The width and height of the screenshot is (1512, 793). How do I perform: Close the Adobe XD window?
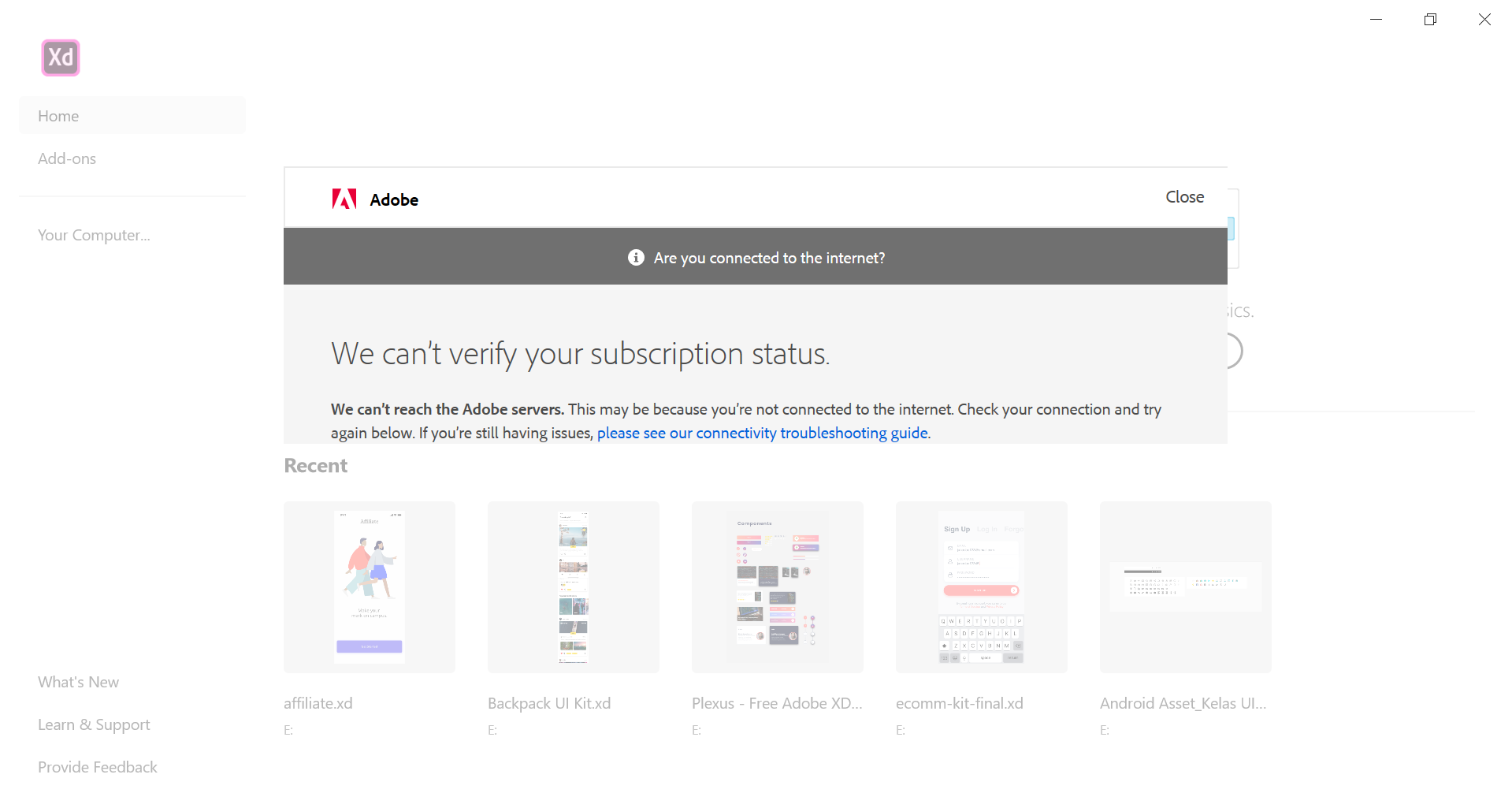tap(1484, 20)
